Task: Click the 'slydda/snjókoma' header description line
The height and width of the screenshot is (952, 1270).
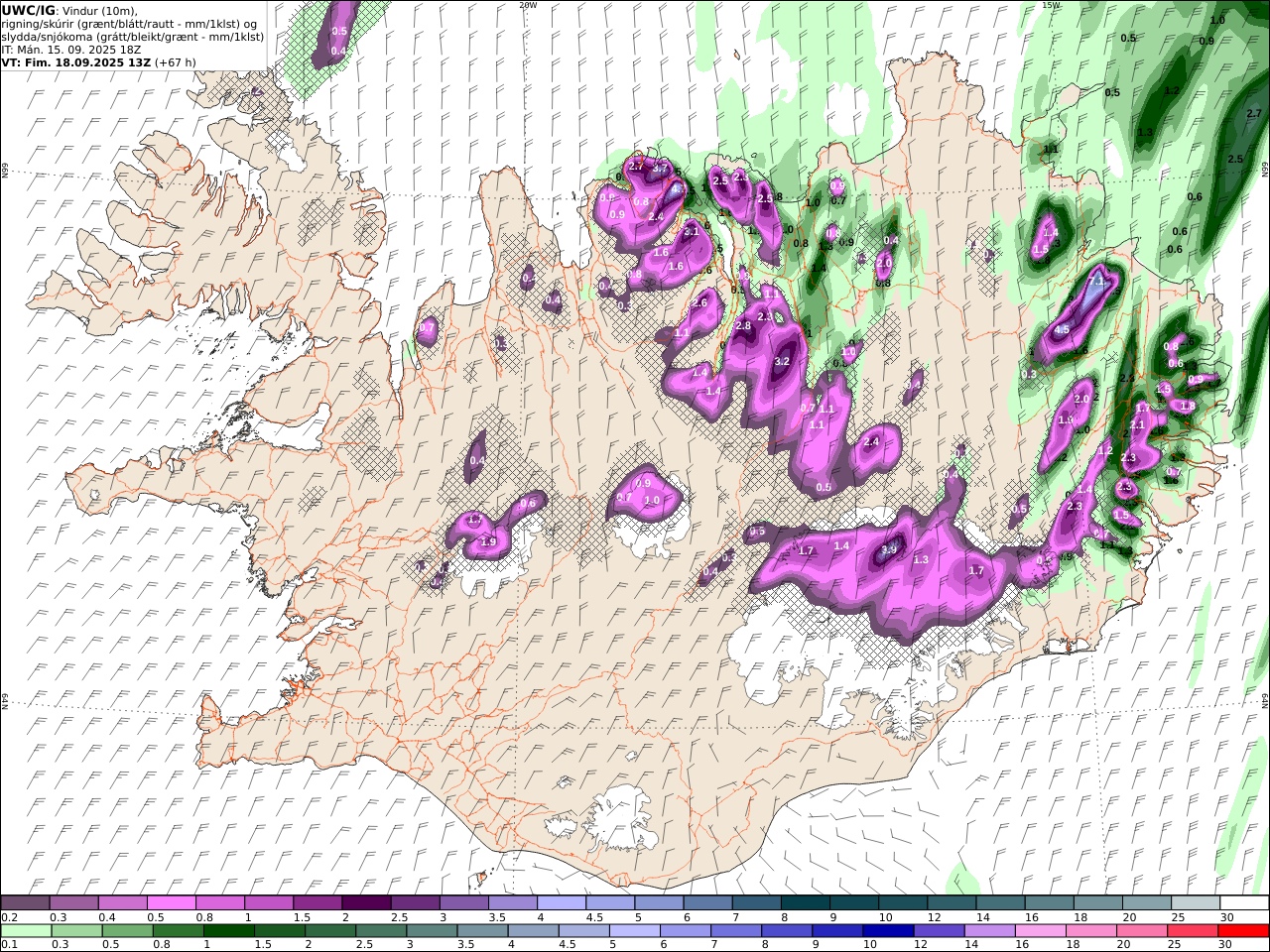Action: (132, 36)
